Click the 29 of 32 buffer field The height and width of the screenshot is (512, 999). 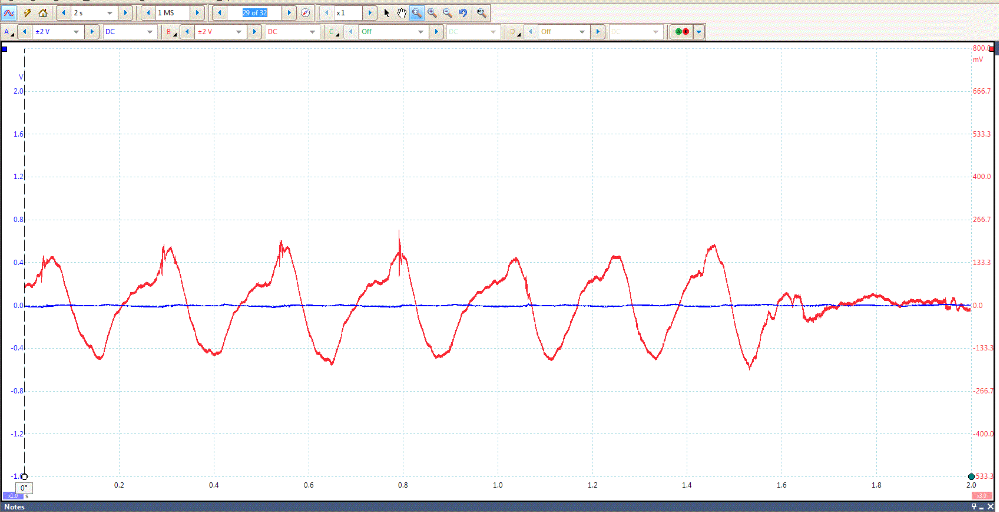point(255,13)
